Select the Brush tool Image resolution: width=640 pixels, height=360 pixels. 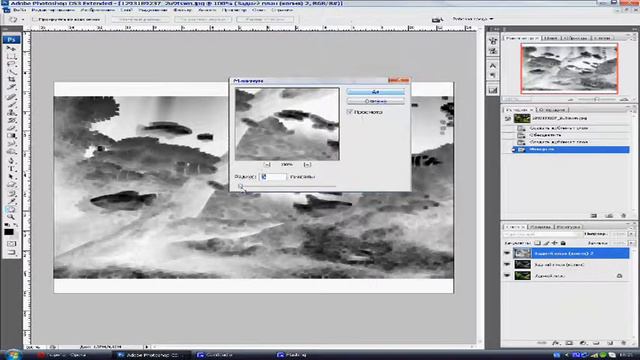[11, 105]
